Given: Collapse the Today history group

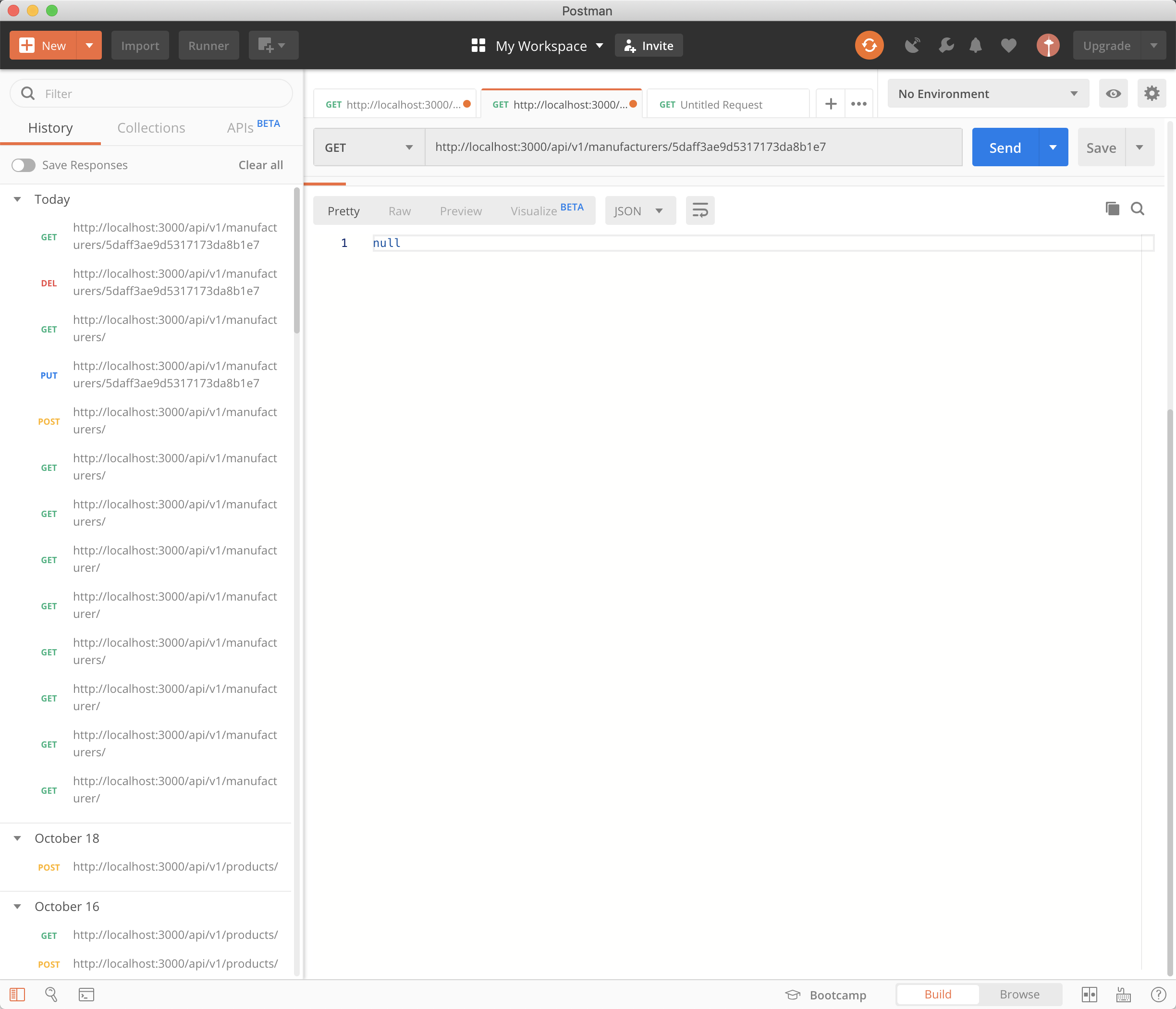Looking at the screenshot, I should 18,199.
